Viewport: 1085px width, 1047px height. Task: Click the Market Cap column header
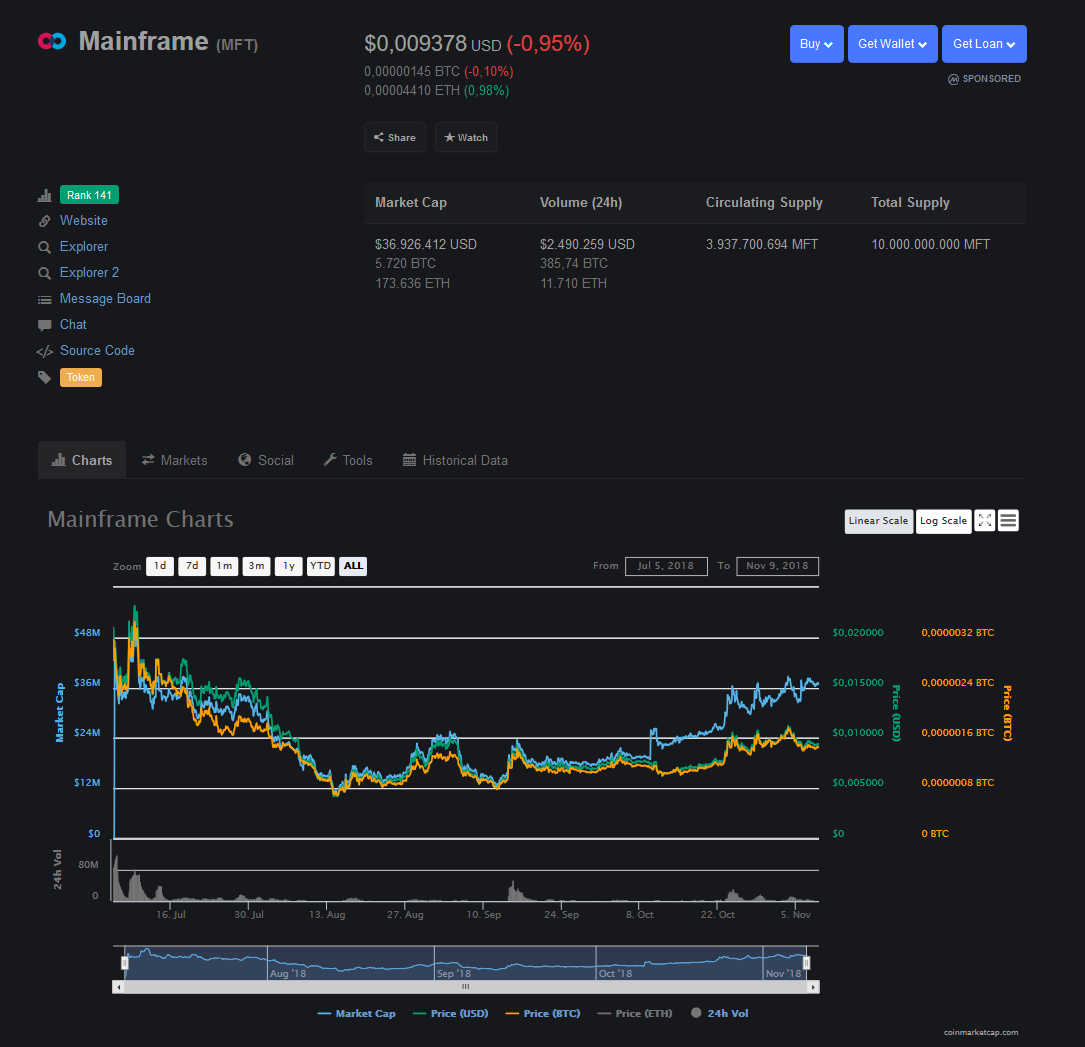[411, 203]
